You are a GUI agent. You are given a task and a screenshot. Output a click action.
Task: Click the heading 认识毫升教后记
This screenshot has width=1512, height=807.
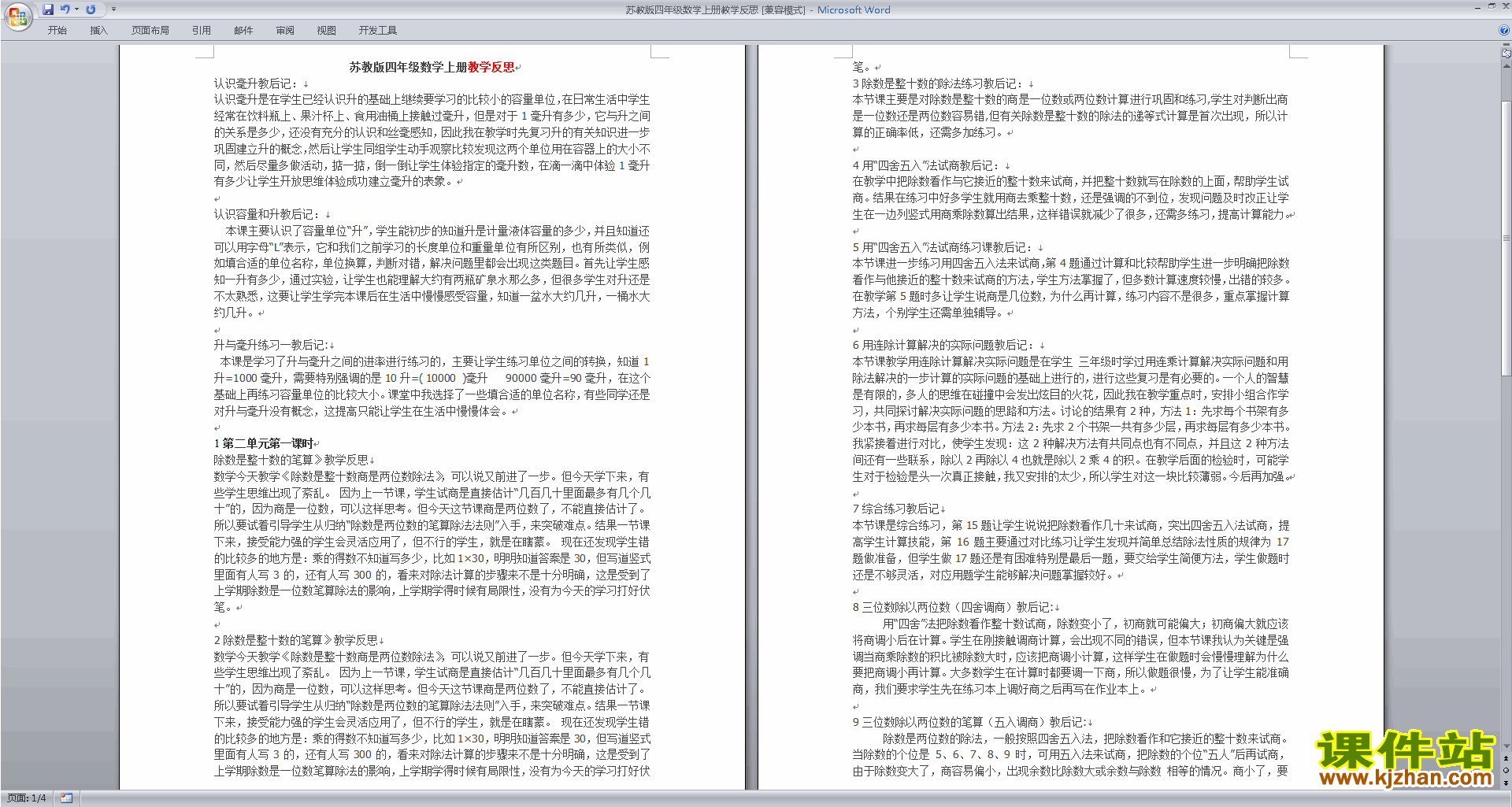[257, 83]
